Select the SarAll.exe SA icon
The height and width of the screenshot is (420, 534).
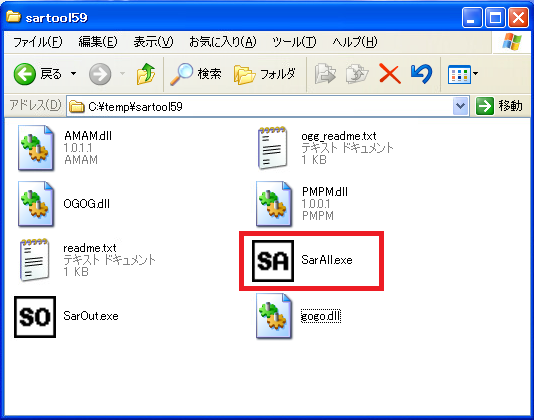point(273,261)
